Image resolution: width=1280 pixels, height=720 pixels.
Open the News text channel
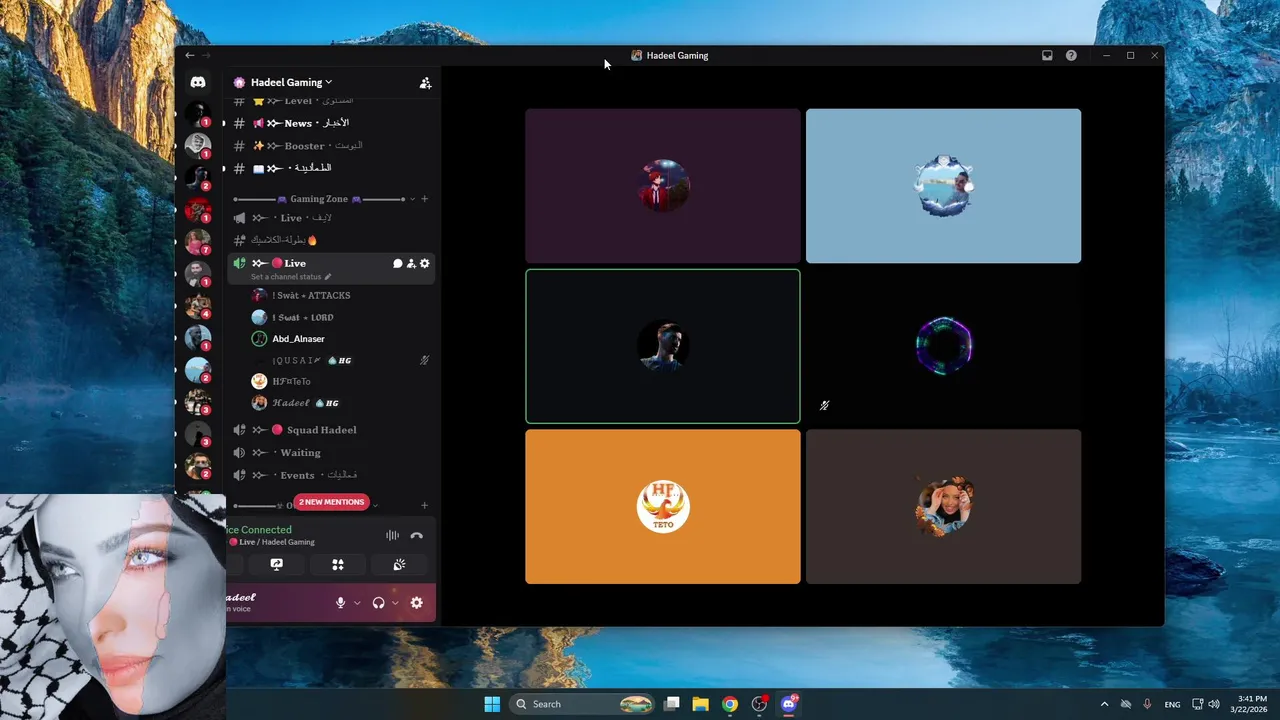pyautogui.click(x=330, y=123)
